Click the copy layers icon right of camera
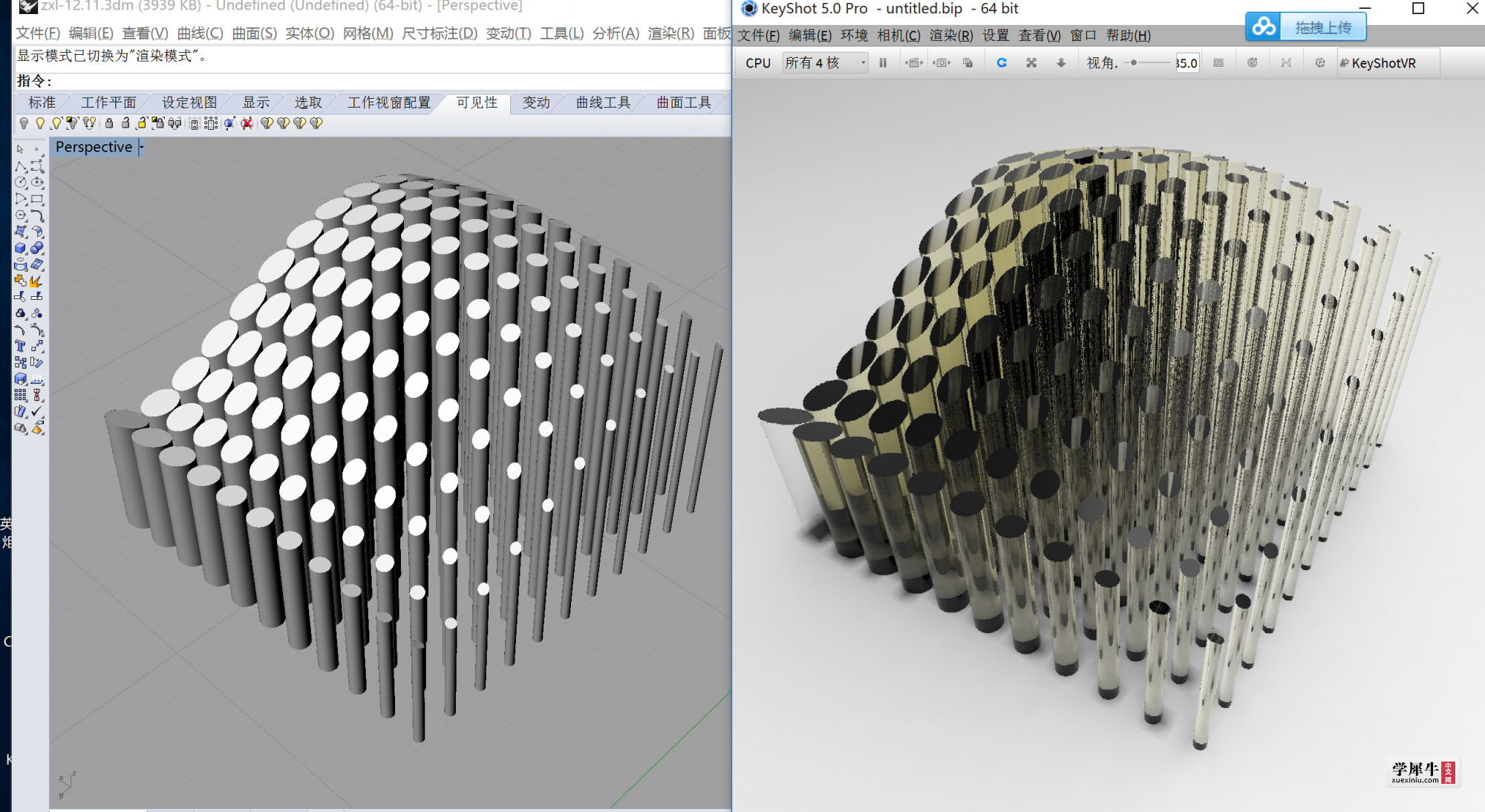The width and height of the screenshot is (1485, 812). 967,63
